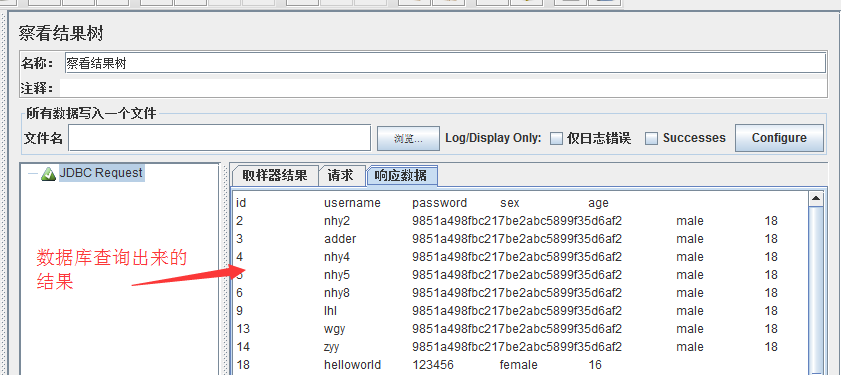This screenshot has height=375, width=841.
Task: Click the 察看结果树 panel heading
Action: point(61,33)
